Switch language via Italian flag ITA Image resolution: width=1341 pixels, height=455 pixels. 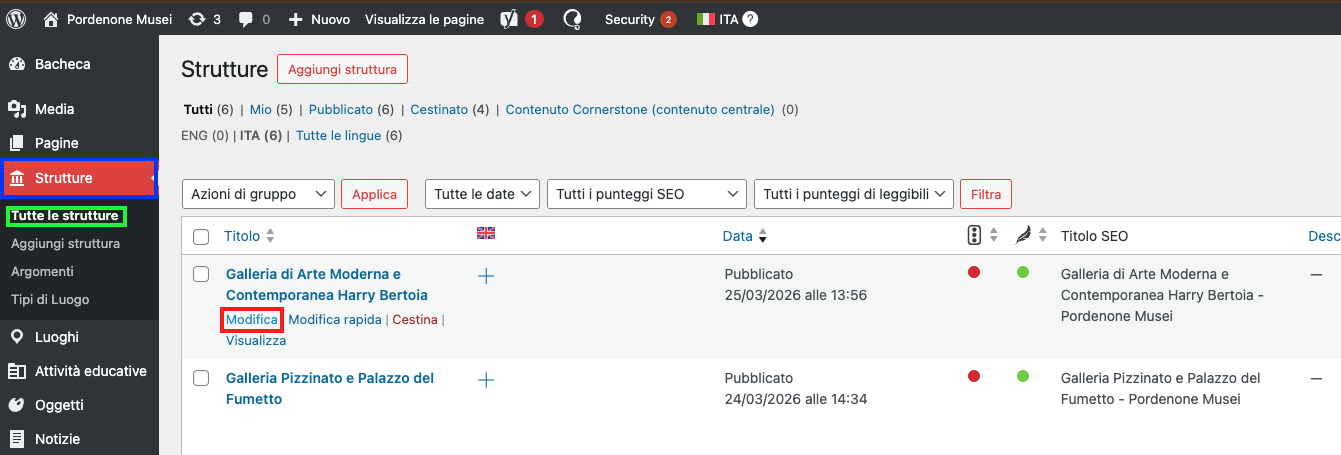(x=717, y=19)
